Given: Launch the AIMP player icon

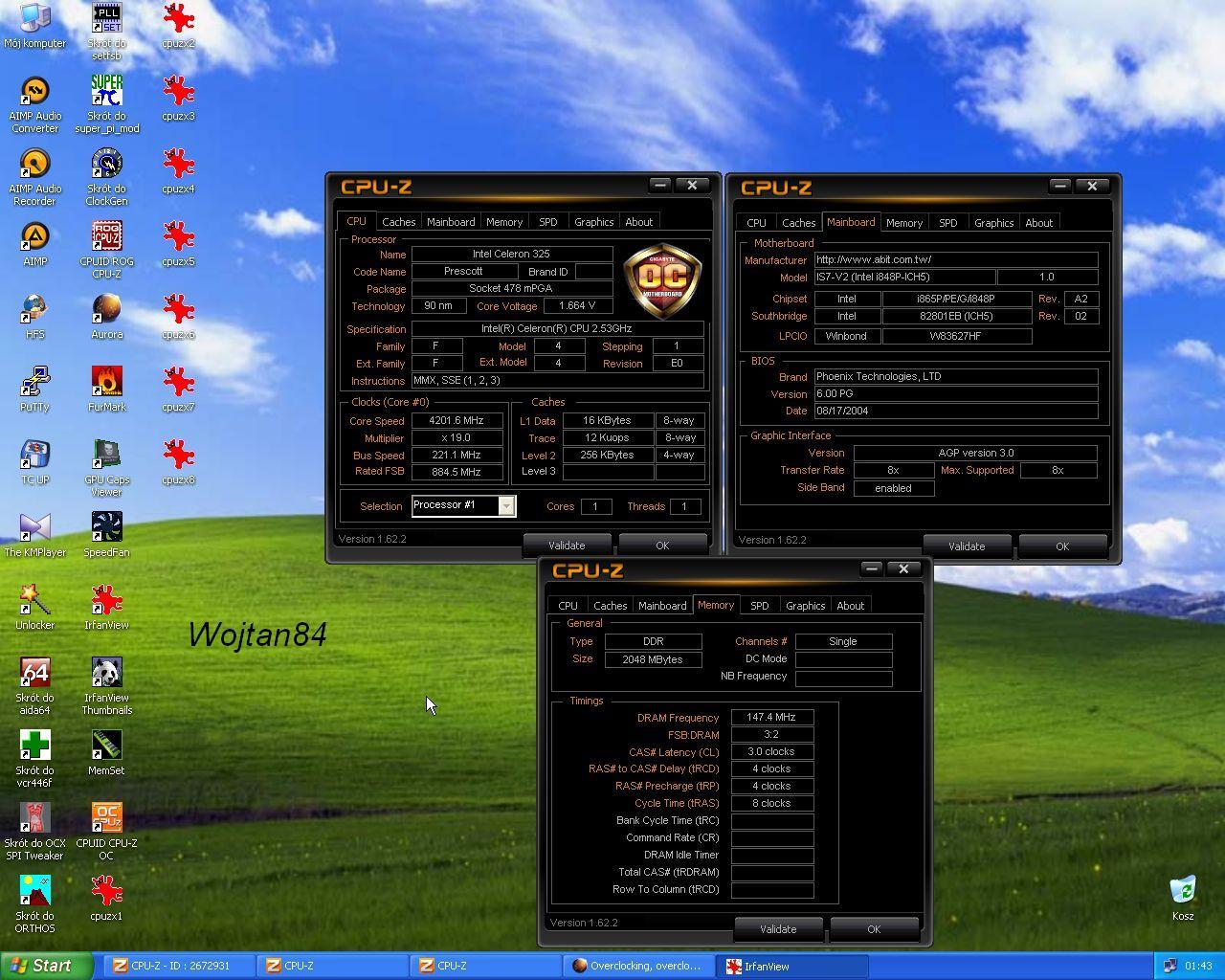Looking at the screenshot, I should point(34,244).
